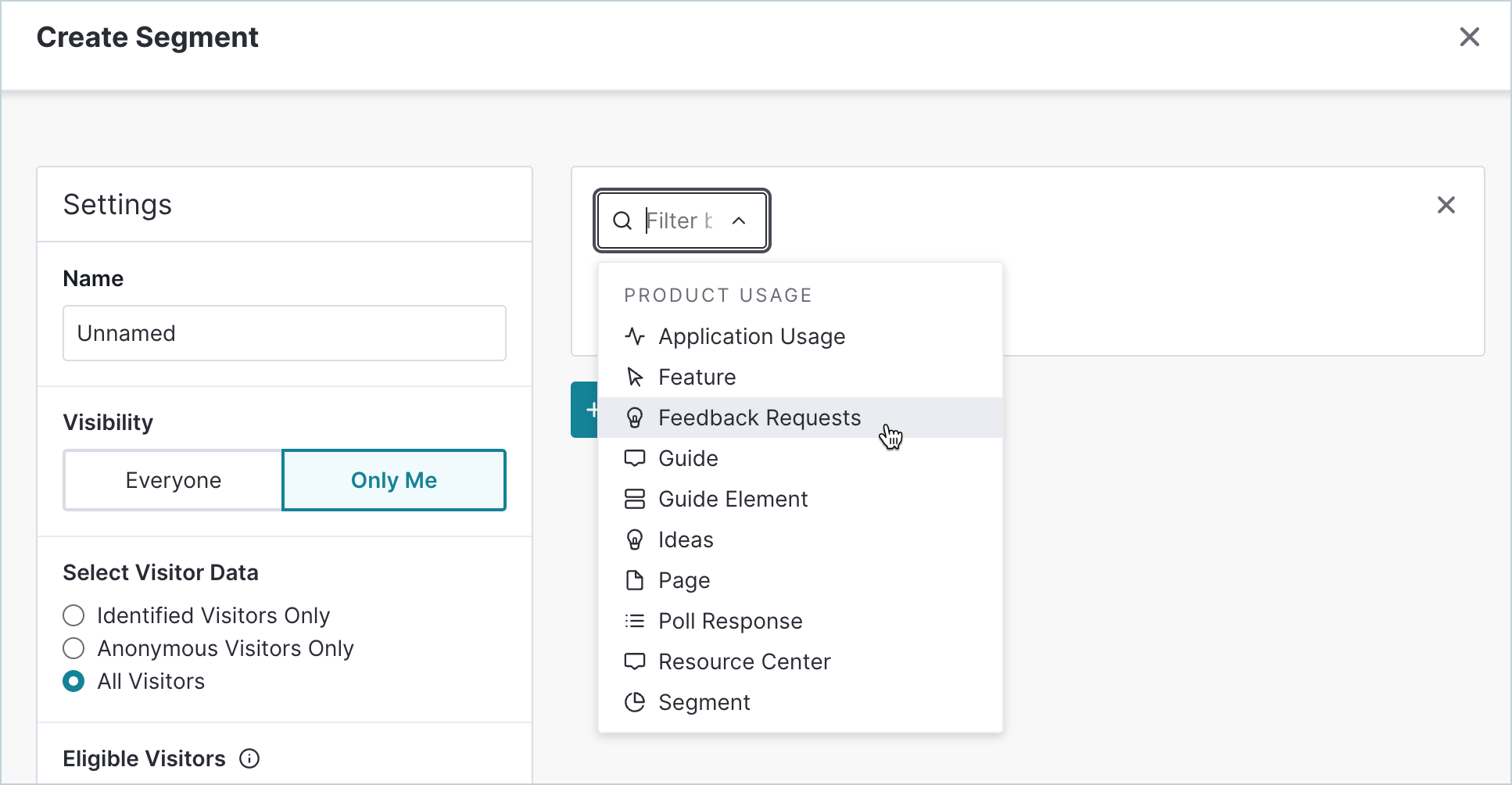Click the segment Name input field

(284, 333)
